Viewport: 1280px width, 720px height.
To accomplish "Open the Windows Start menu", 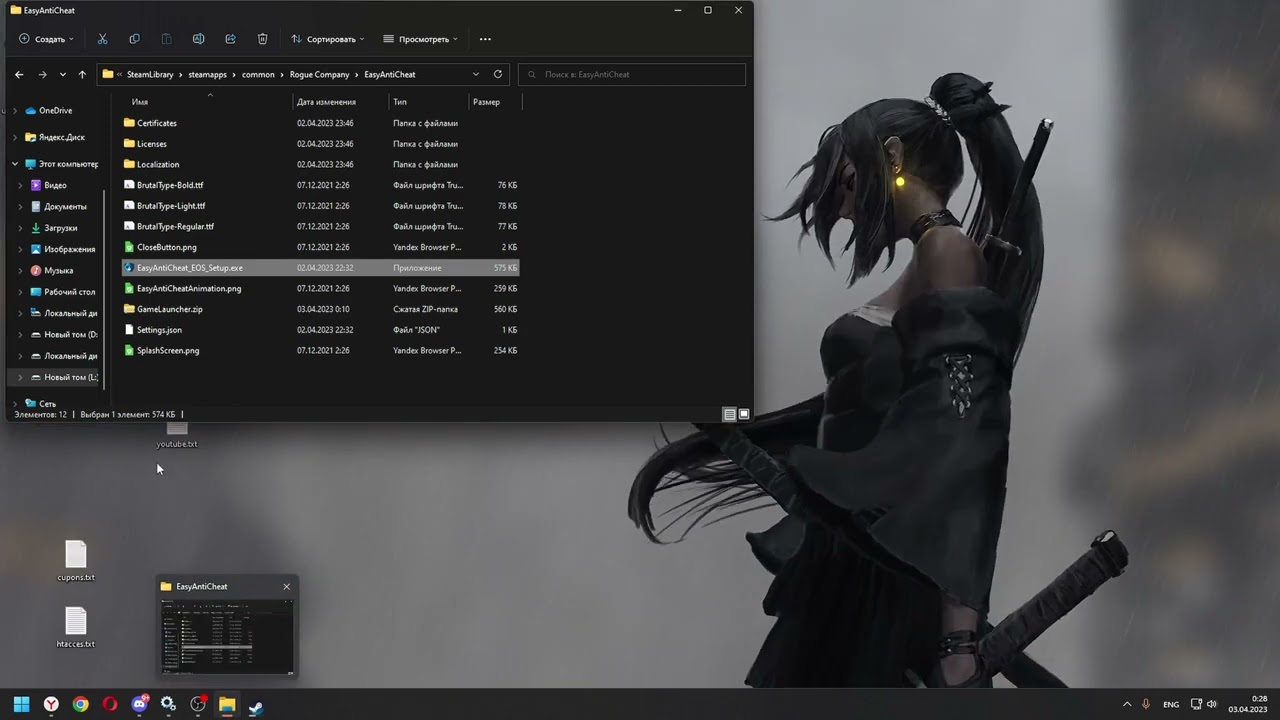I will pyautogui.click(x=21, y=704).
